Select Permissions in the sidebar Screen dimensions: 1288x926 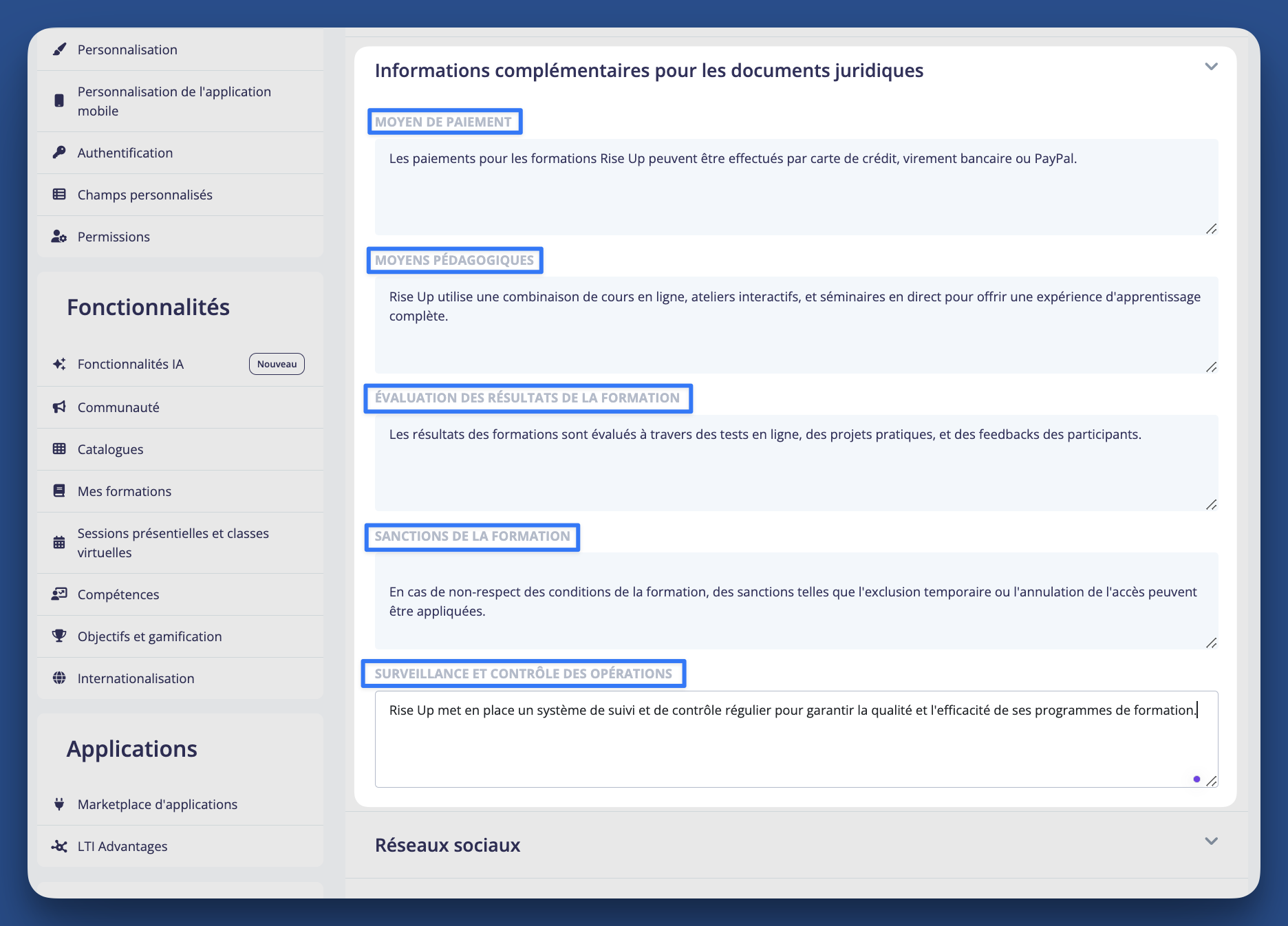(180, 237)
